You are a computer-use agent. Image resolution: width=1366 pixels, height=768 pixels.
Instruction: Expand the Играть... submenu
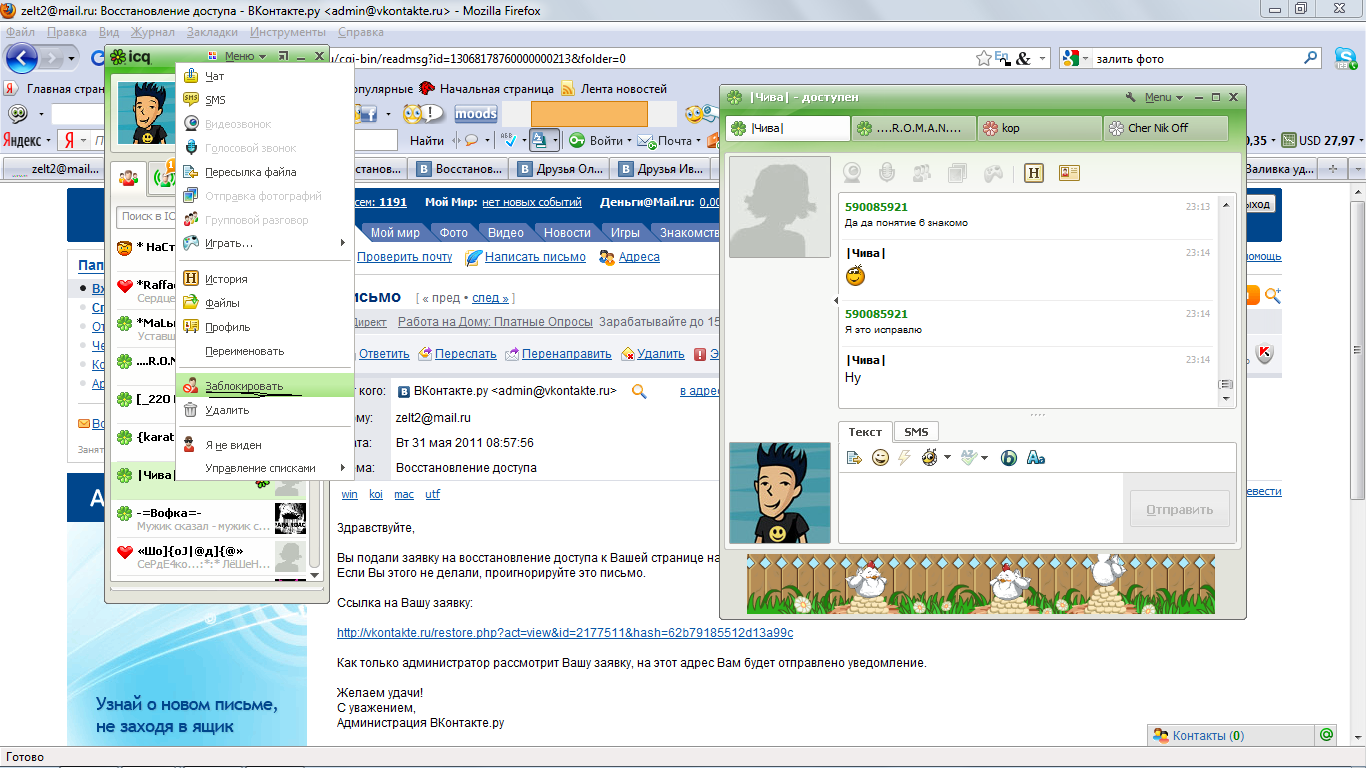[x=265, y=243]
